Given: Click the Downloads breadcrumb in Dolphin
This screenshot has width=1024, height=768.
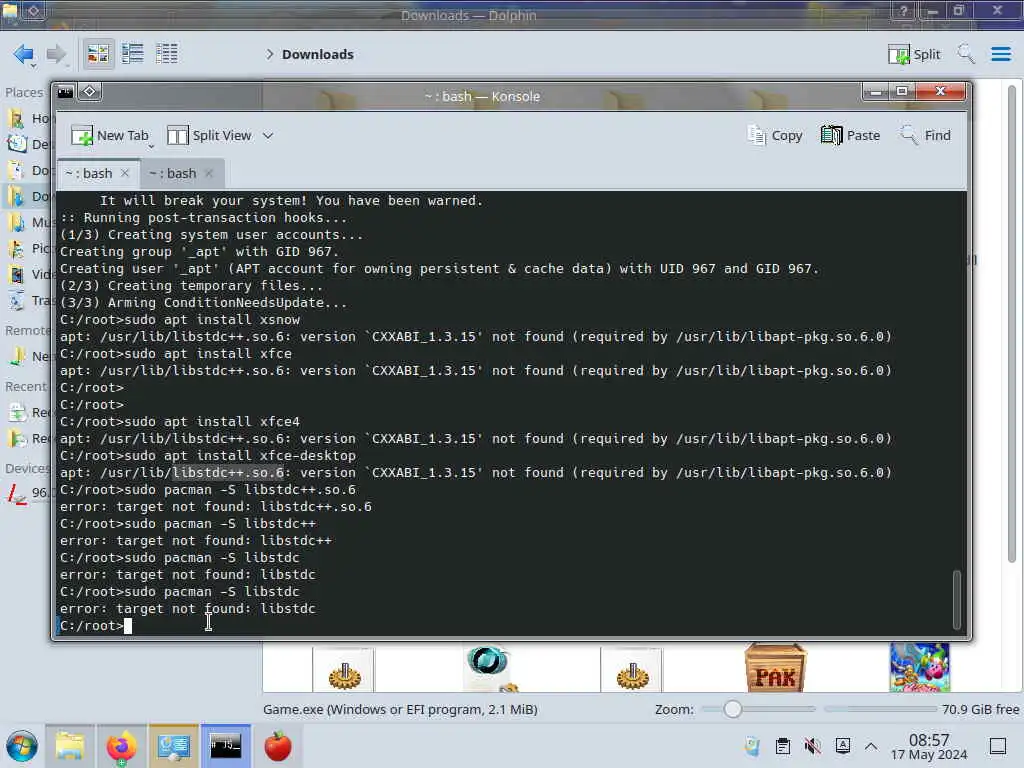Looking at the screenshot, I should (x=317, y=54).
